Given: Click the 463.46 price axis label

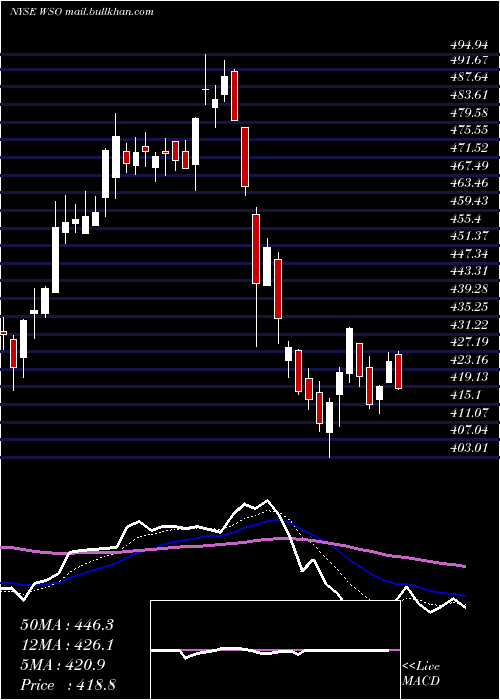Looking at the screenshot, I should tap(468, 183).
